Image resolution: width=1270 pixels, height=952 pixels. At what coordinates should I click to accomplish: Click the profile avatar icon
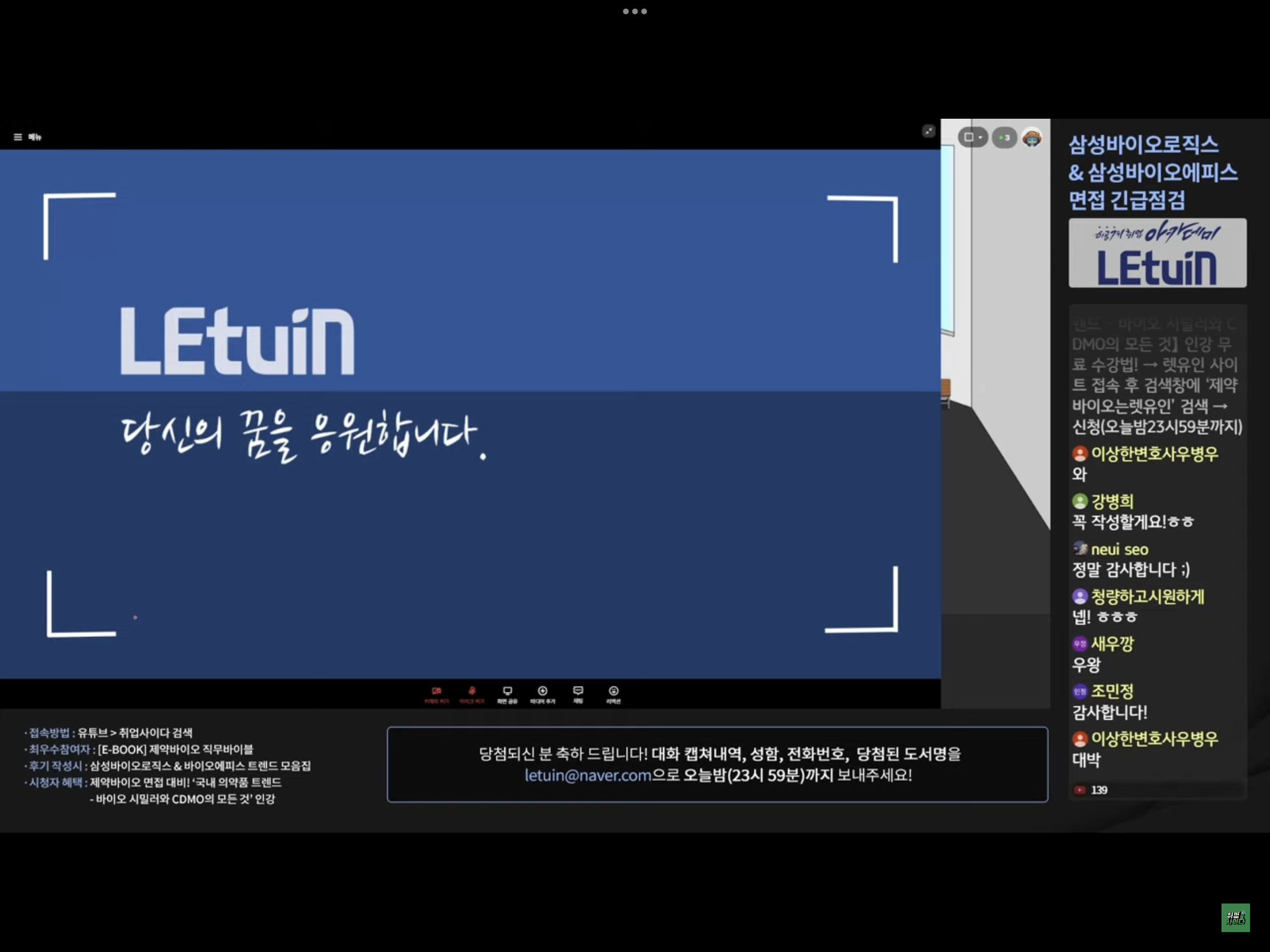click(1032, 138)
